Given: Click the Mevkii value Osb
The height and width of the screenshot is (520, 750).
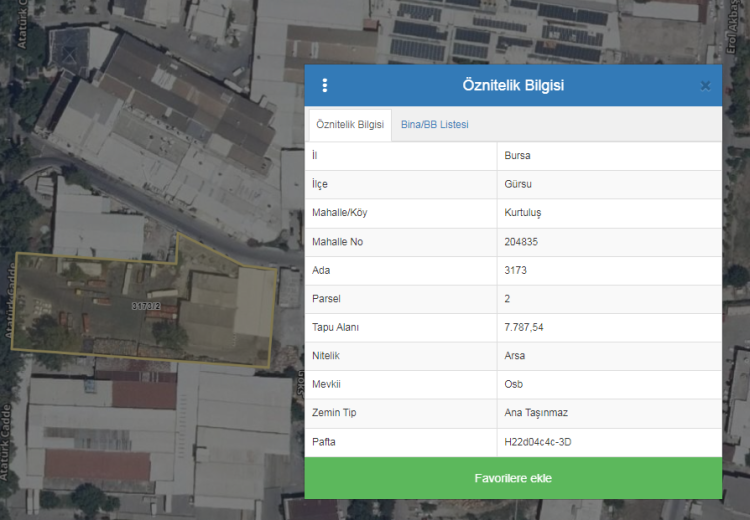Looking at the screenshot, I should 514,385.
